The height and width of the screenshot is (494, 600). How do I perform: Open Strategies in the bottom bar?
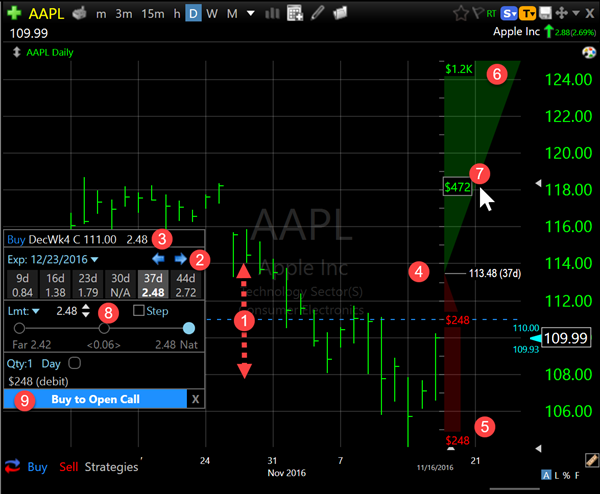[111, 467]
